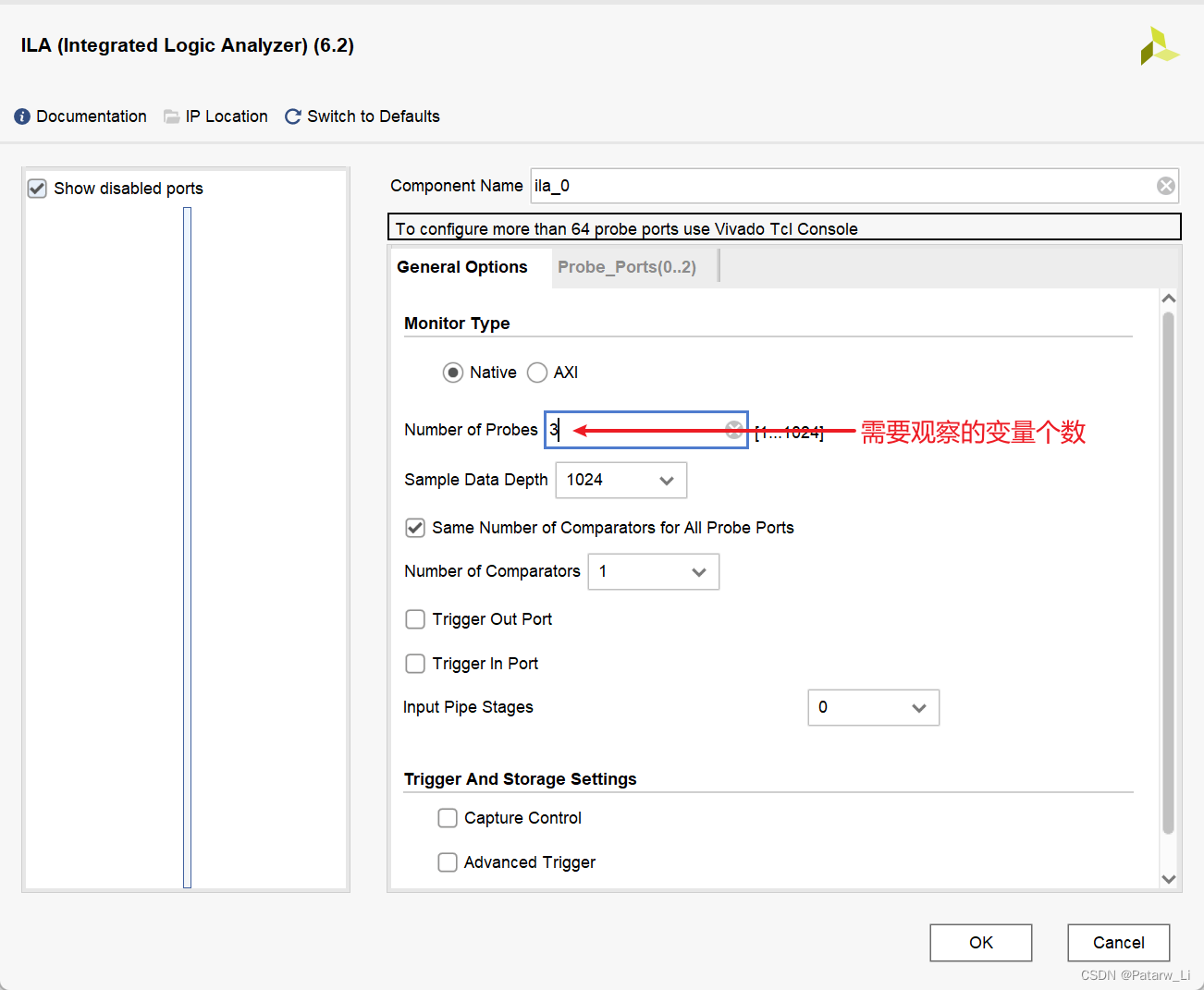The image size is (1204, 990).
Task: Click the vertical scrollbar thumb in options panel
Action: (1168, 573)
